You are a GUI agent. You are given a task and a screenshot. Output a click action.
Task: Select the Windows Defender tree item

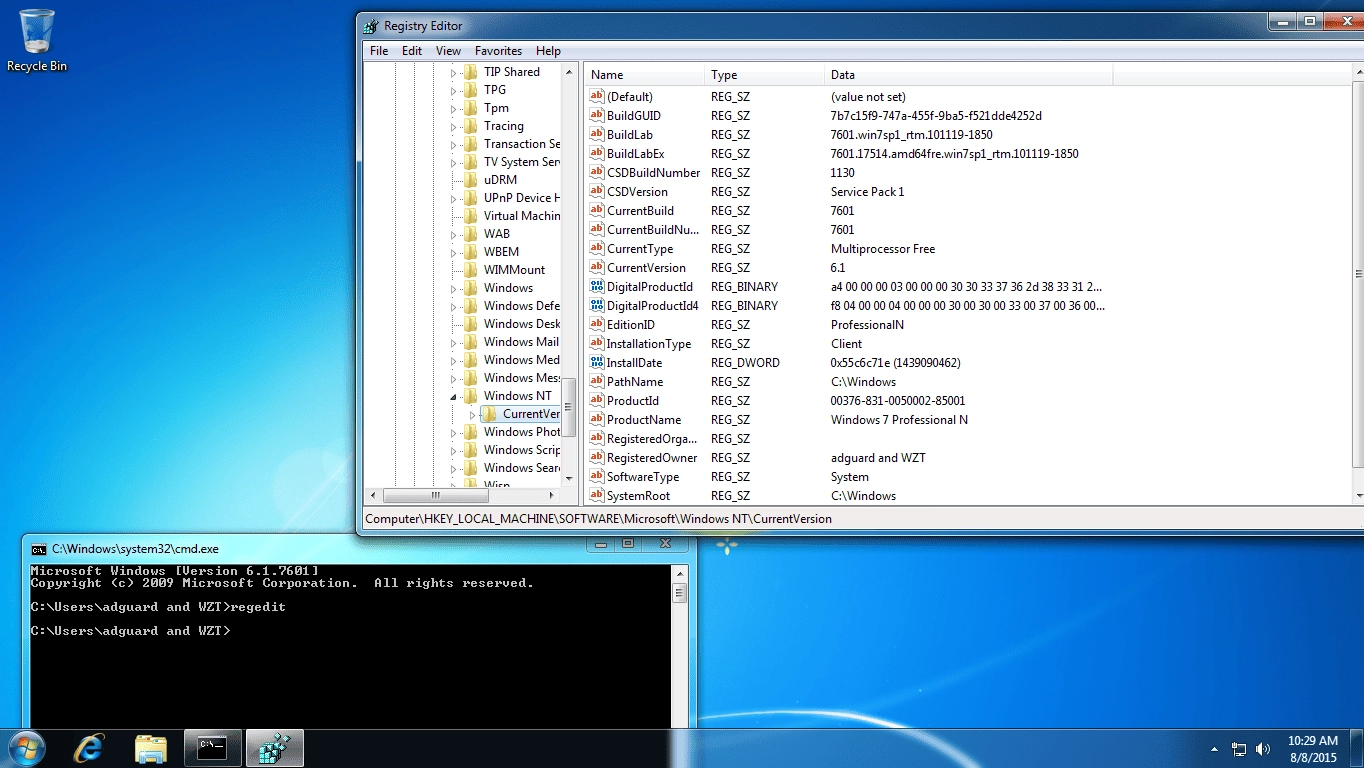coord(521,306)
